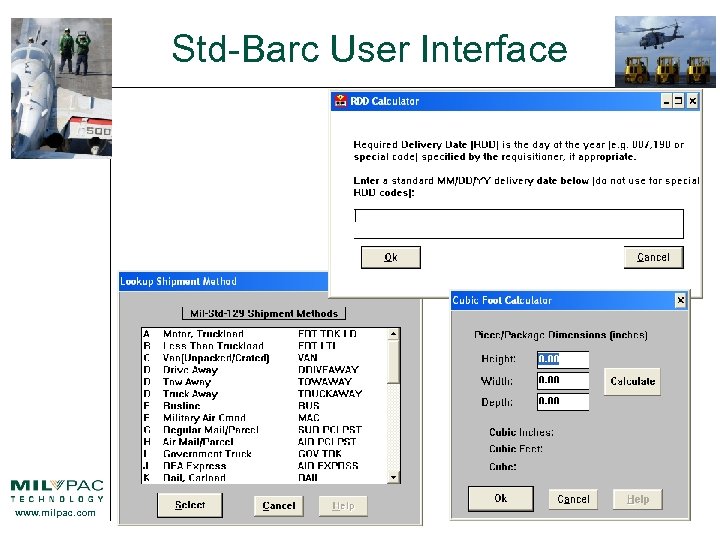Confirm RDD Calculator with Ok button
720x540 pixels.
coord(391,257)
